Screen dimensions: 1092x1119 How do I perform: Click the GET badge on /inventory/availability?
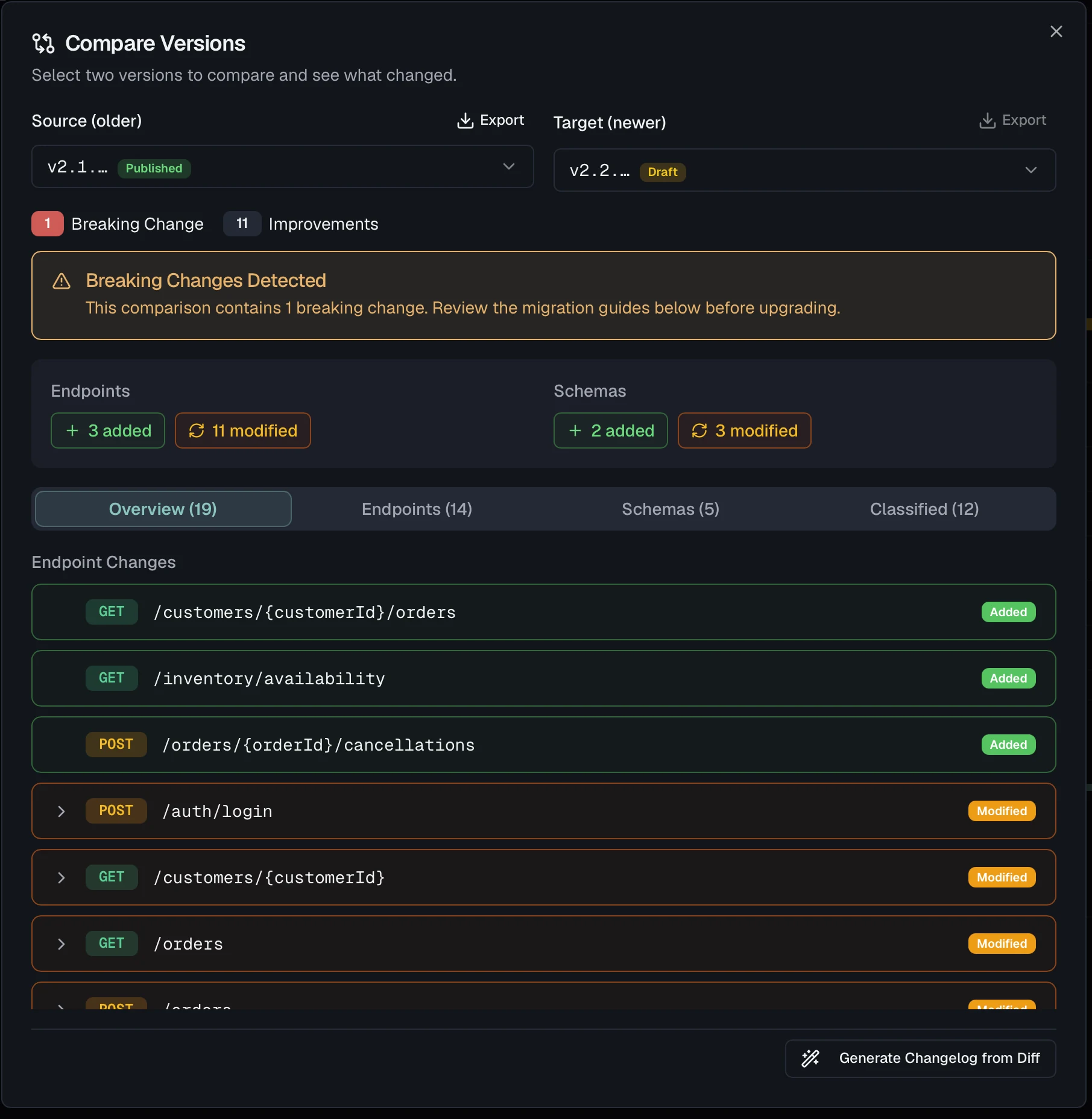coord(112,678)
